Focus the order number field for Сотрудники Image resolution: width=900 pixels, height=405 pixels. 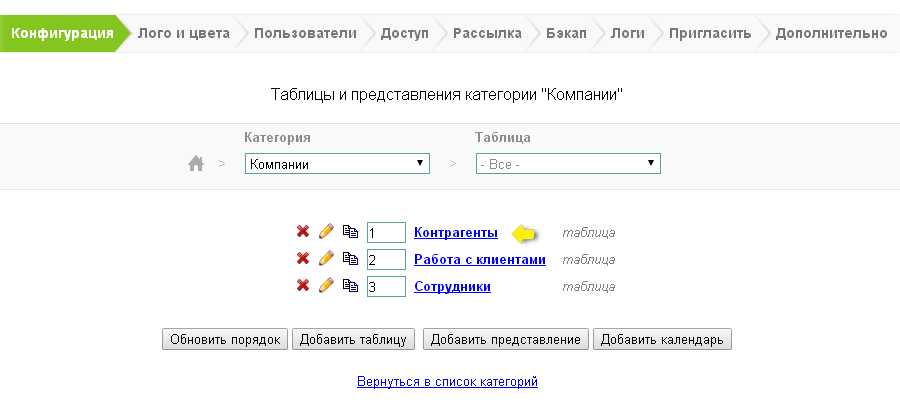pyautogui.click(x=386, y=287)
